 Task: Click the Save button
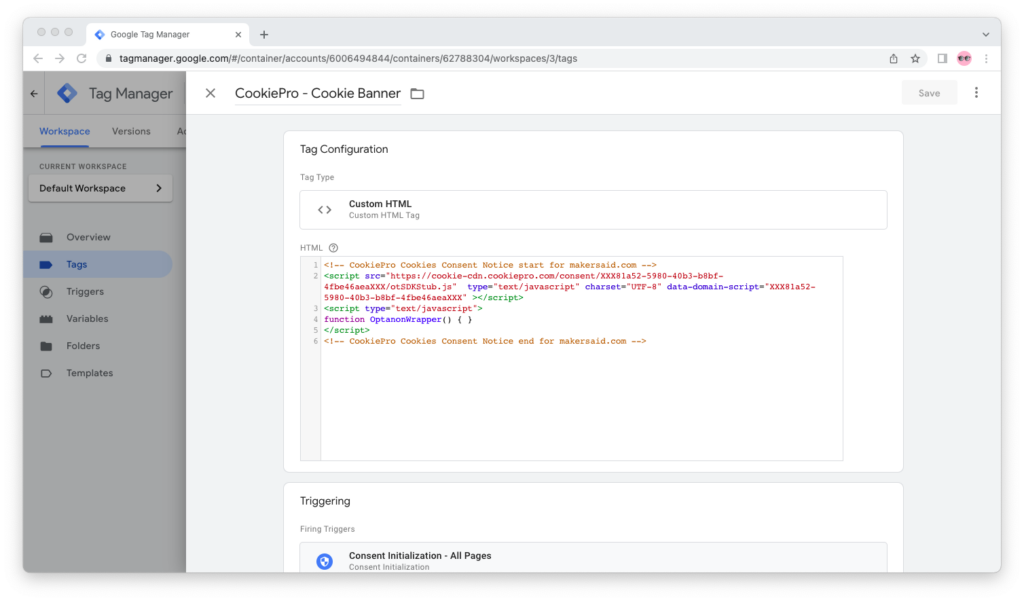(929, 93)
